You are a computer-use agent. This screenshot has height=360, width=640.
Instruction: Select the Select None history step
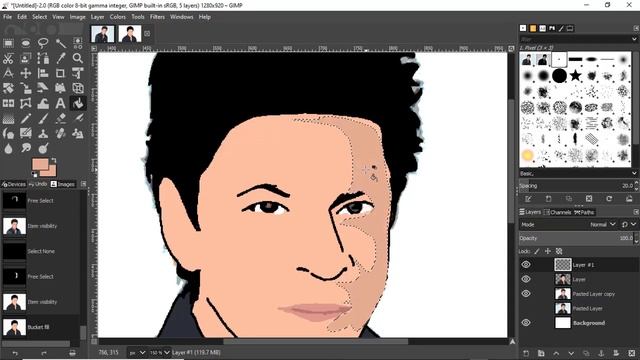40,251
